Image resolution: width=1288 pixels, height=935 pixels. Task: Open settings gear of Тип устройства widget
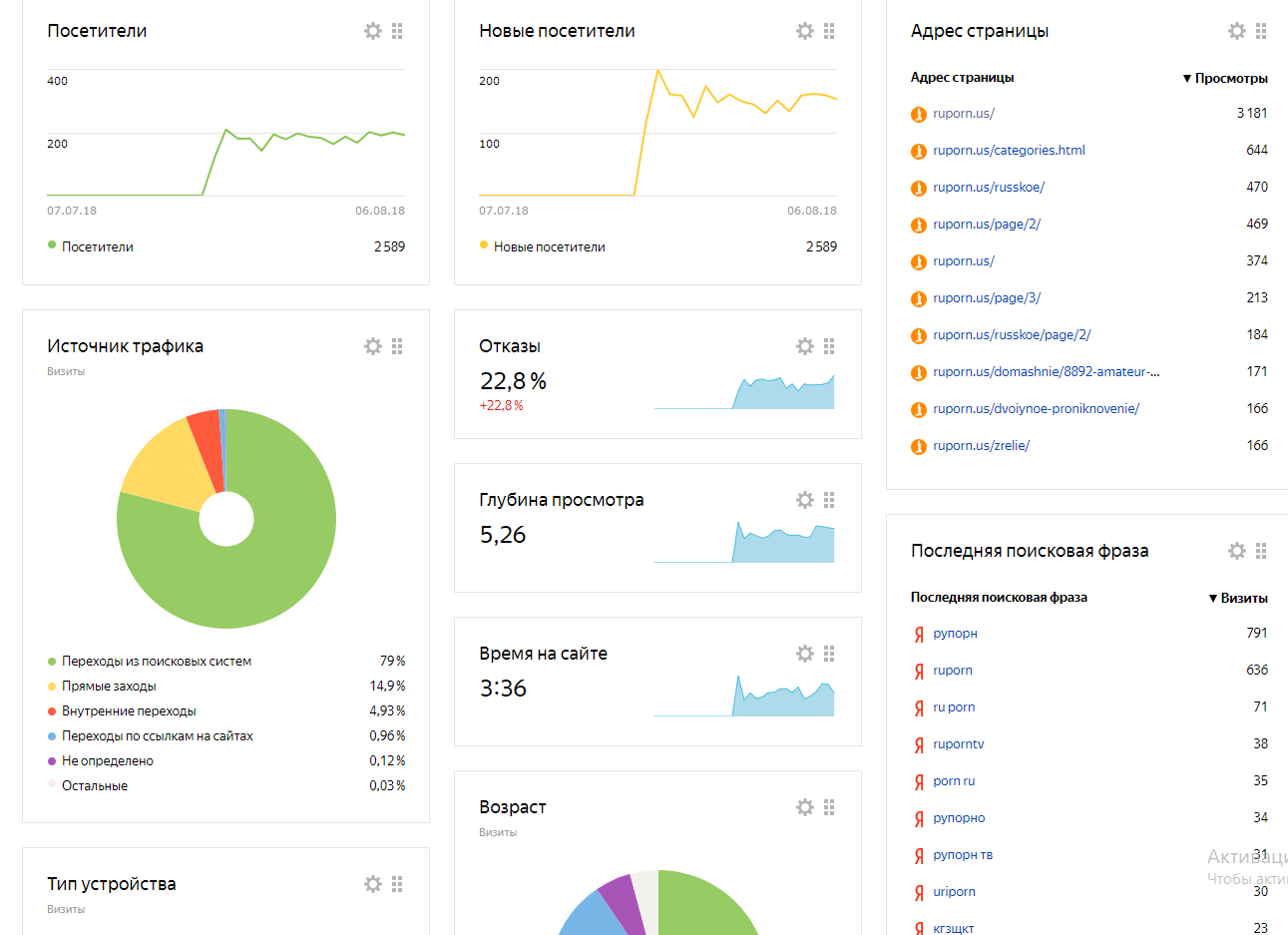tap(373, 884)
